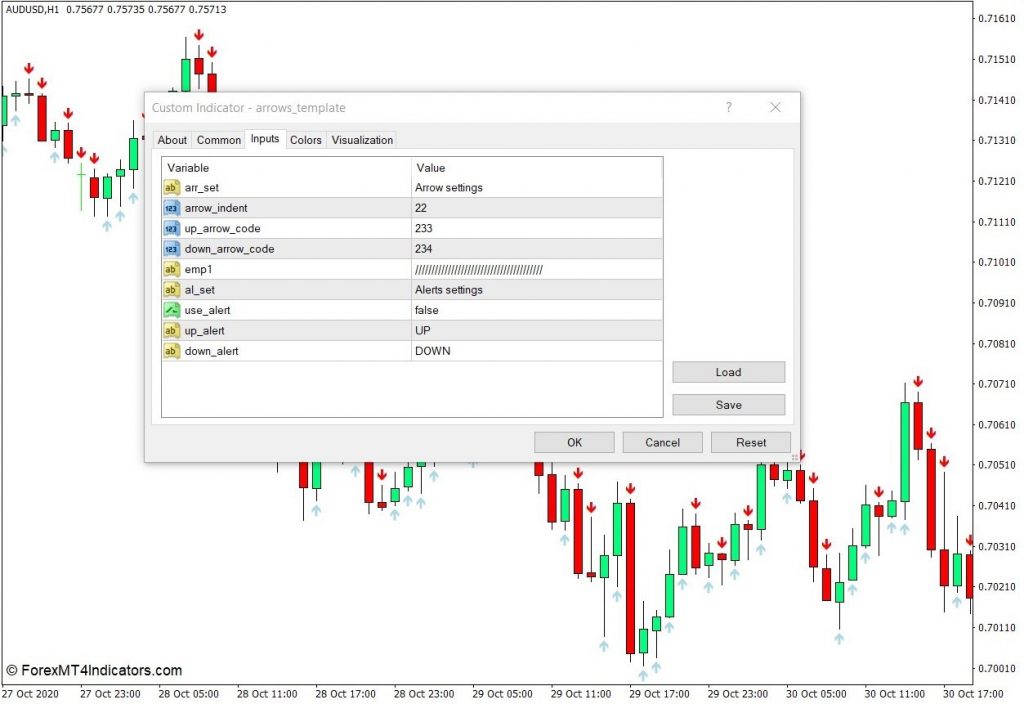Switch to the Common tab
Screen dimensions: 1024x704
tap(219, 140)
